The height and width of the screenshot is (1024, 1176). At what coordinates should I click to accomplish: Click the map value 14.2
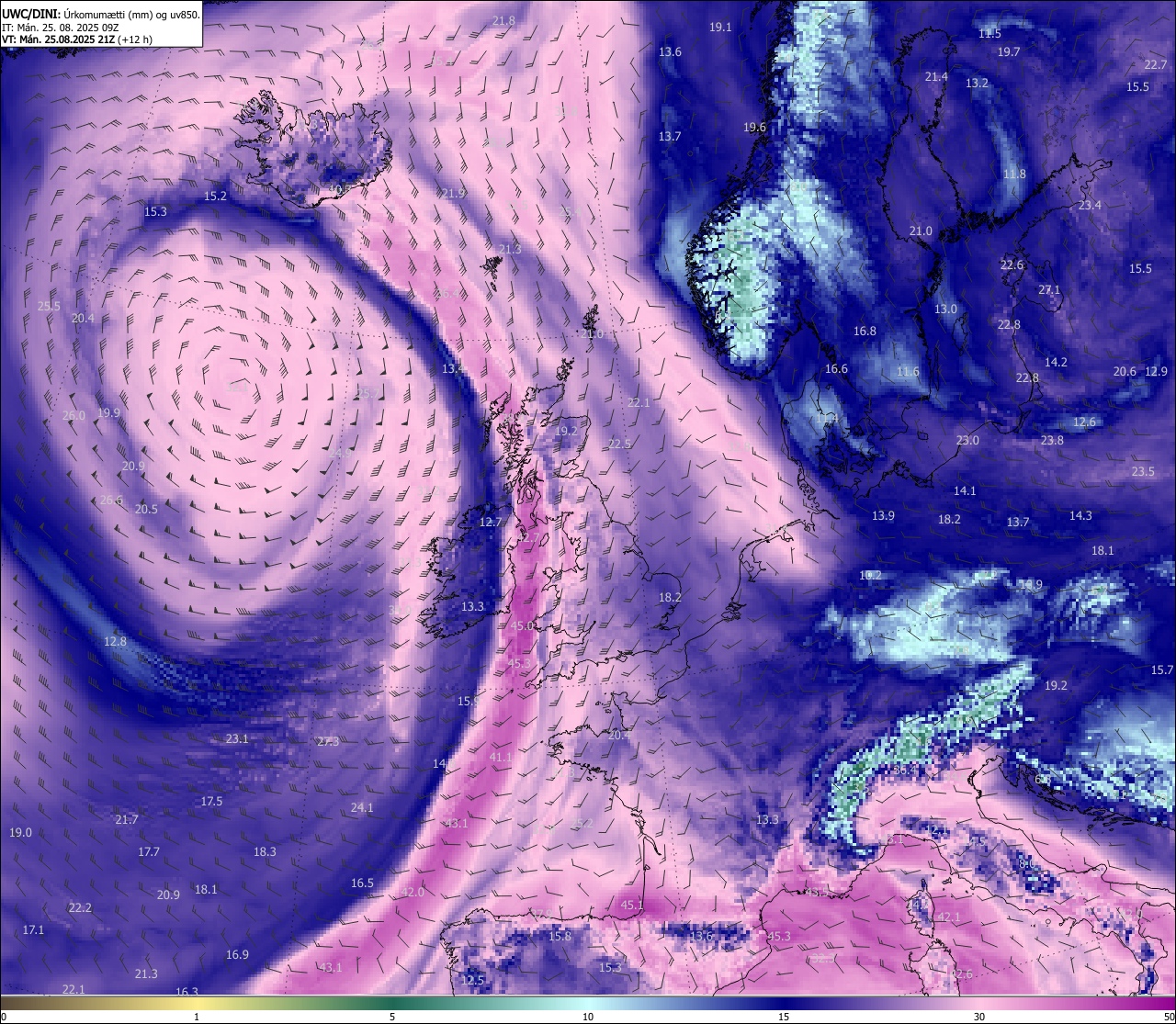click(x=1056, y=363)
